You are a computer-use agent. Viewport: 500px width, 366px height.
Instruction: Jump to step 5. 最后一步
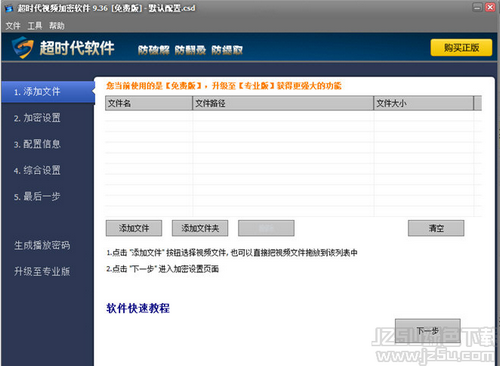37,196
